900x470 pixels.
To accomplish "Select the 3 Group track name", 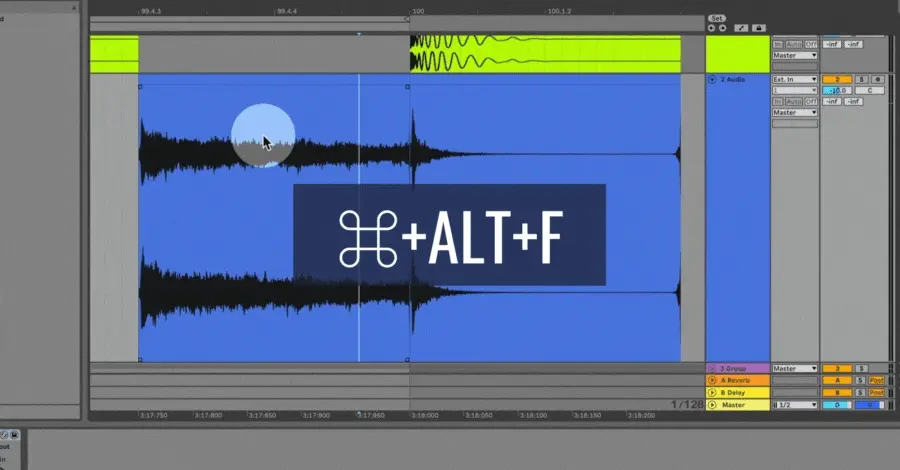I will pyautogui.click(x=732, y=368).
